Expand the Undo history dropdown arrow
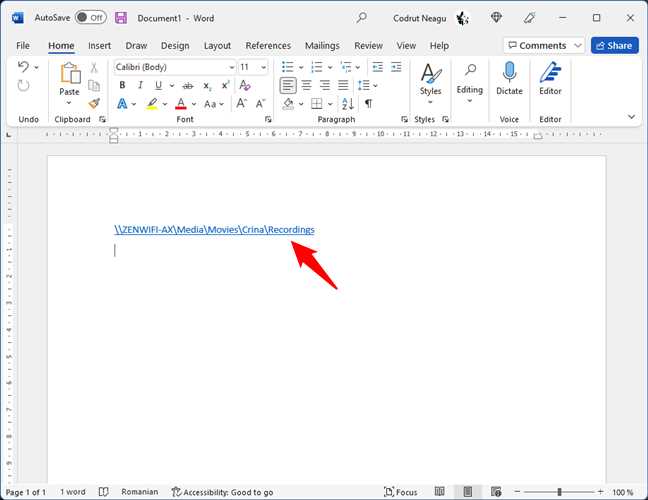This screenshot has width=648, height=500. click(x=36, y=67)
